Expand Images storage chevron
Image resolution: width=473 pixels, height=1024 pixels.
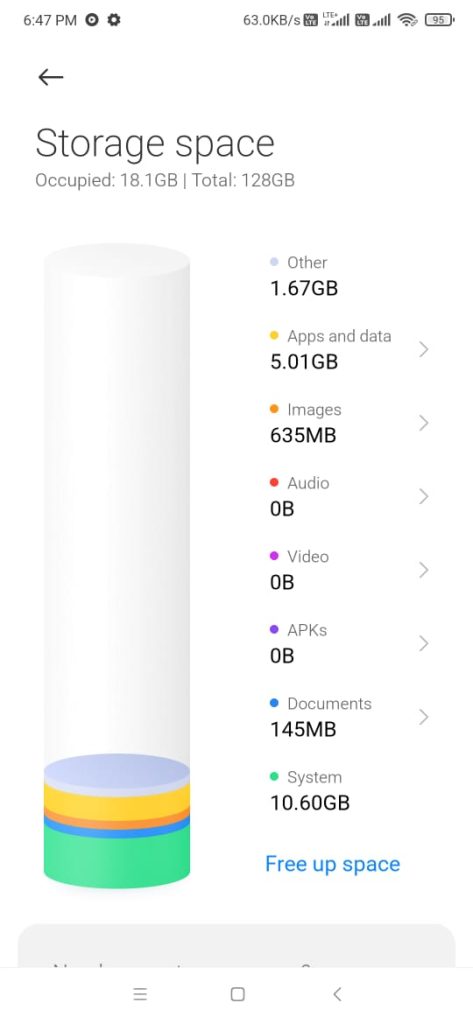(423, 423)
